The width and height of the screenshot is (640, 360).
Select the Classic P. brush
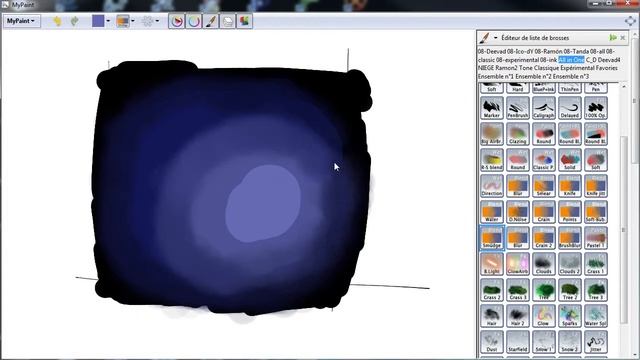point(544,160)
